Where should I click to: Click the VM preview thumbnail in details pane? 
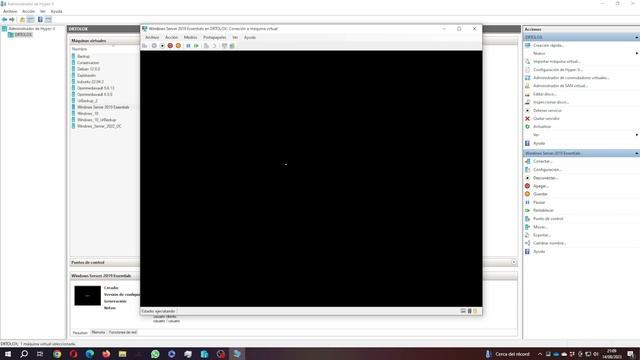tap(87, 296)
